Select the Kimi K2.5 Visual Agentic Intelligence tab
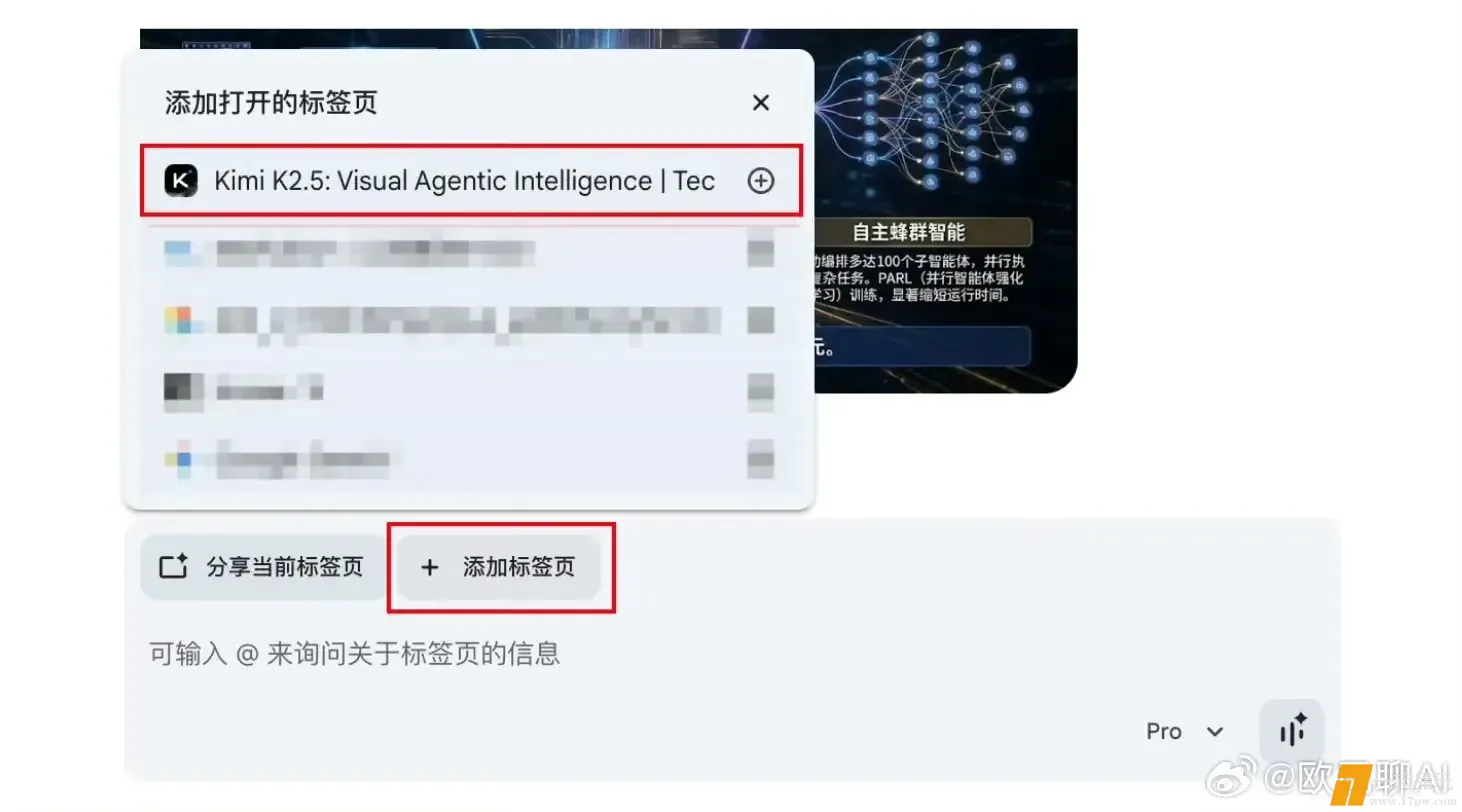Viewport: 1462px width, 812px height. tap(470, 181)
